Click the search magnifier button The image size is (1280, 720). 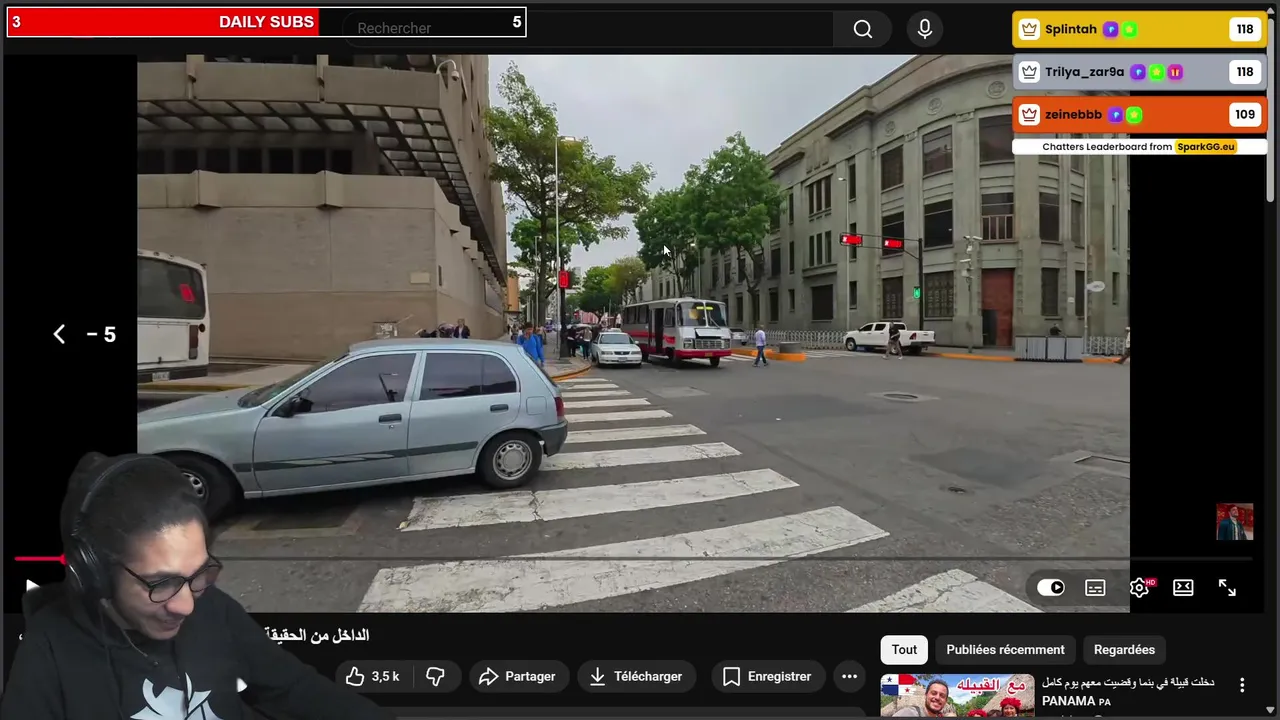863,29
